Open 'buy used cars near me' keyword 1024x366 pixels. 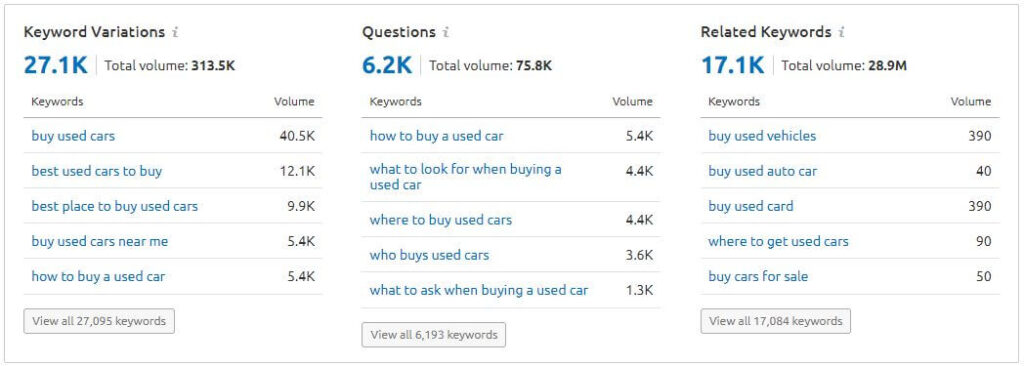100,241
